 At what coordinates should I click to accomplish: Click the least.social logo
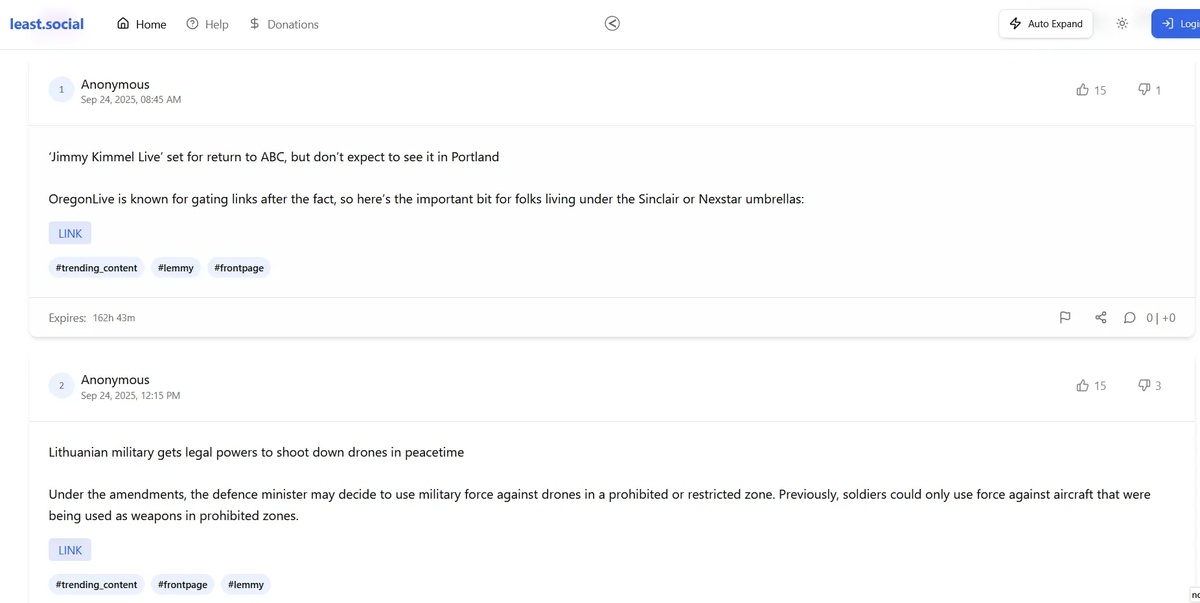point(47,24)
